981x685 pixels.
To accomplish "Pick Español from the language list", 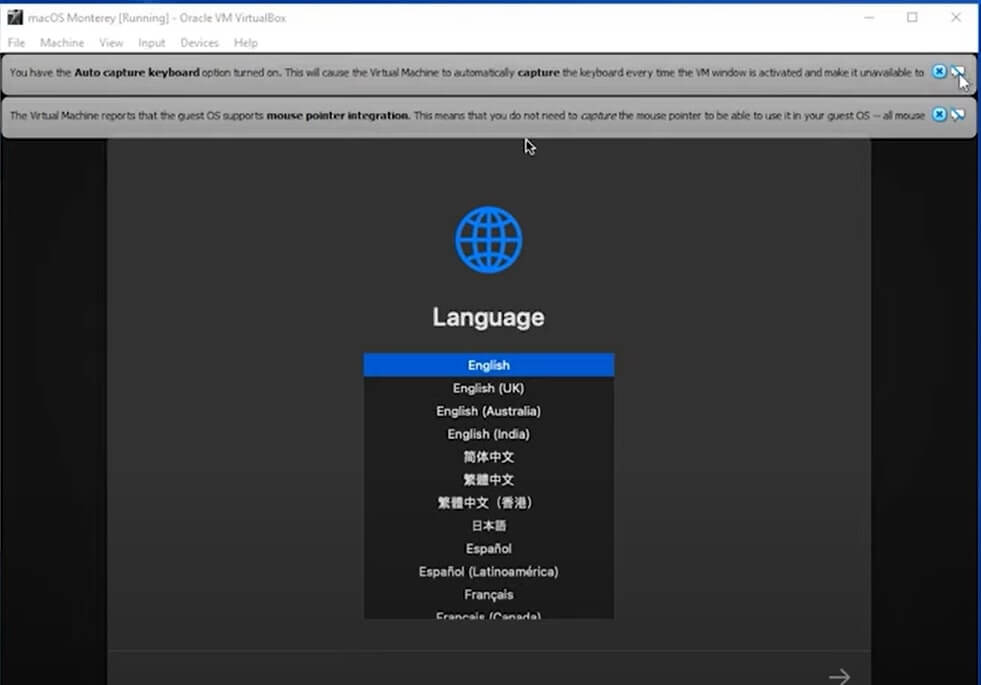I will pyautogui.click(x=488, y=549).
